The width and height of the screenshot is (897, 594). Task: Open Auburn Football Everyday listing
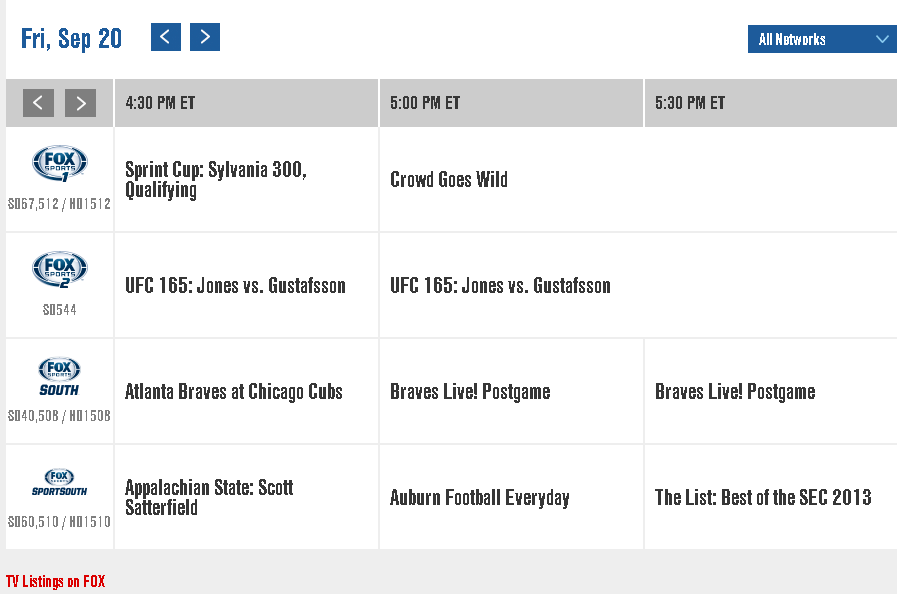point(480,498)
